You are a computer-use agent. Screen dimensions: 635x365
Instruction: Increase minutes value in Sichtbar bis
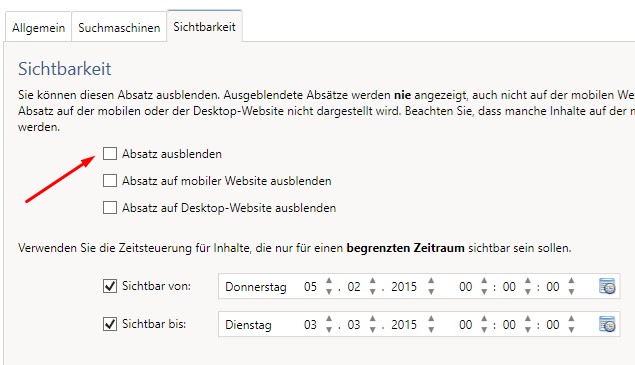click(528, 319)
